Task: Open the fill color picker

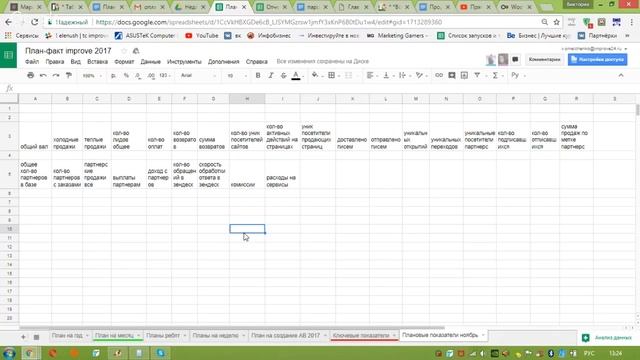Action: coord(315,76)
